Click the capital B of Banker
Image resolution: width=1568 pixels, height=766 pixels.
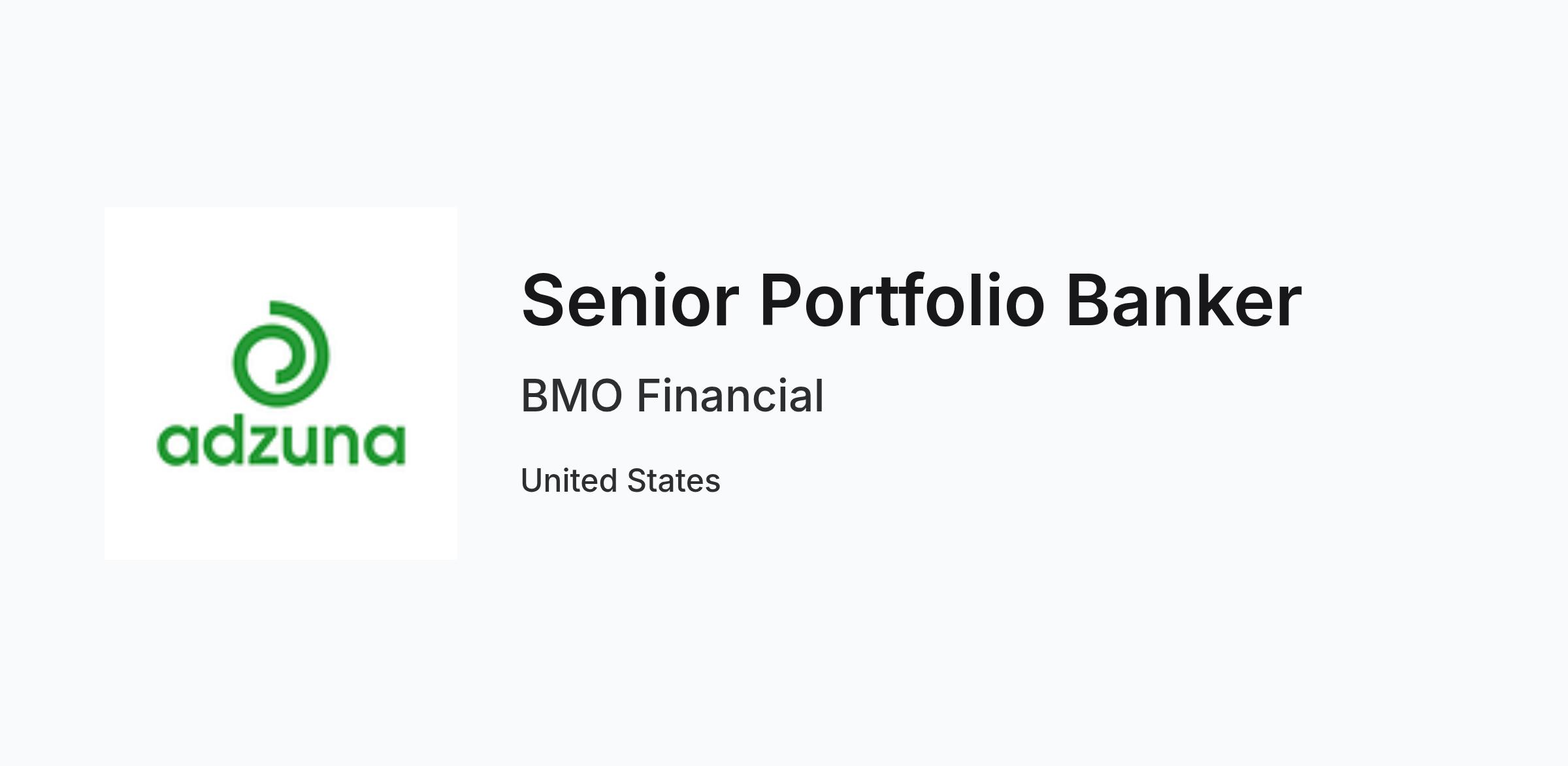coord(1090,300)
